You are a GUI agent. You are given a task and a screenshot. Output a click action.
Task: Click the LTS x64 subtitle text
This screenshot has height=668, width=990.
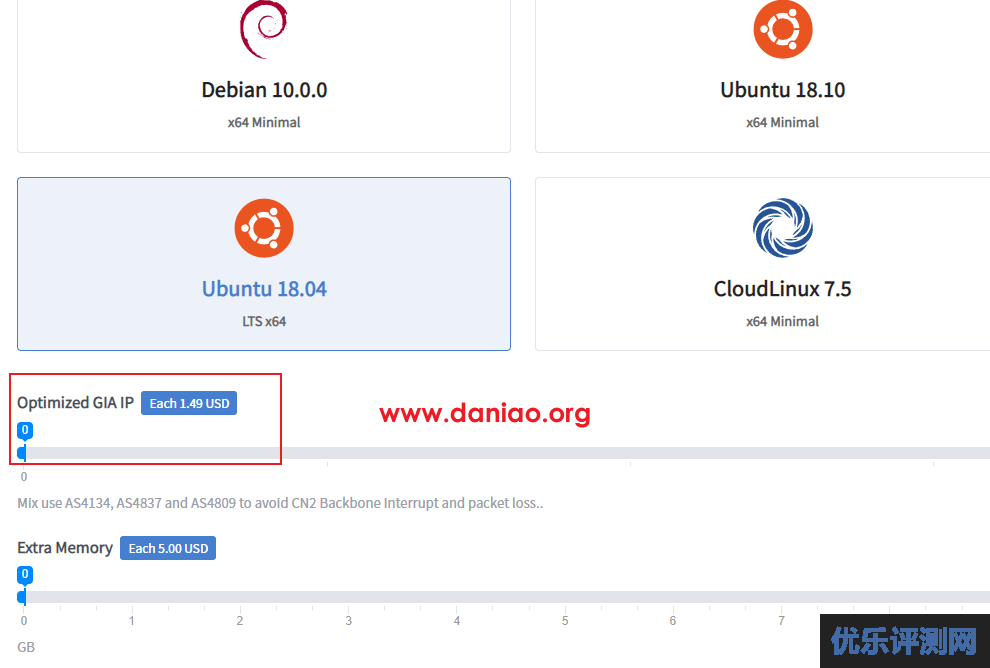pyautogui.click(x=264, y=321)
